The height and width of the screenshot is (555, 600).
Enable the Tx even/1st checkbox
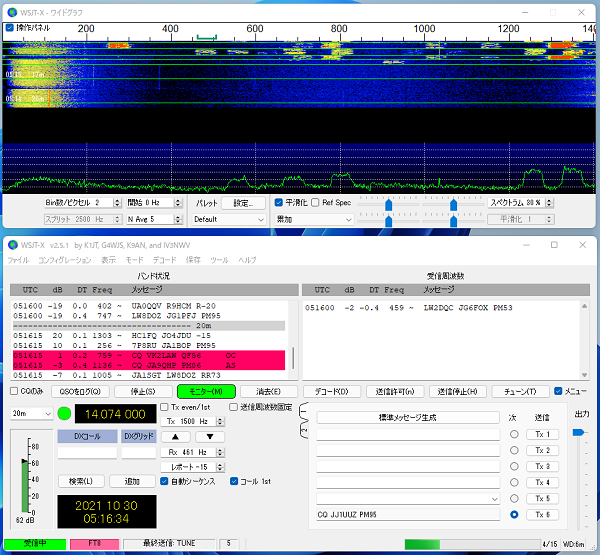(165, 407)
